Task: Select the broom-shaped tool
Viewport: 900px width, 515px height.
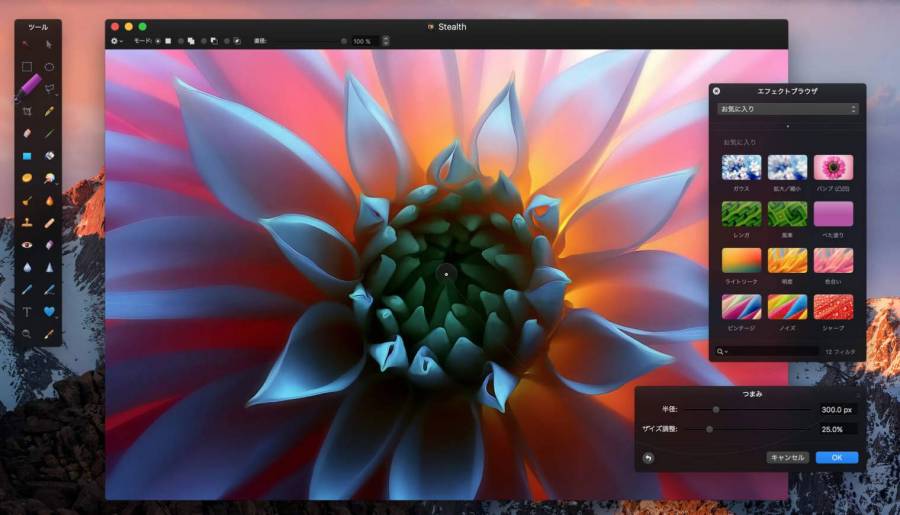Action: [26, 200]
